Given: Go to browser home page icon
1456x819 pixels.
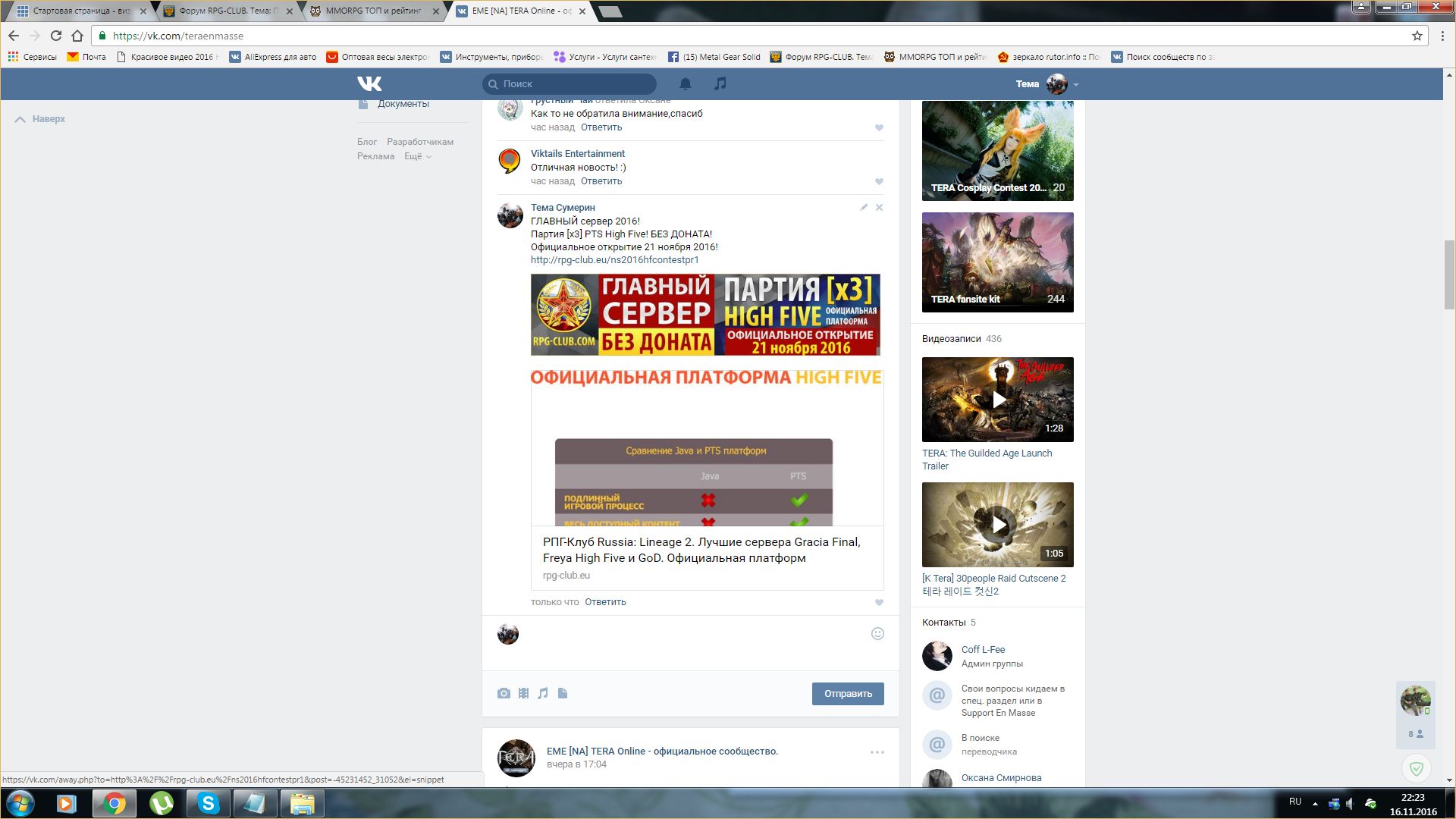Looking at the screenshot, I should click(x=77, y=36).
